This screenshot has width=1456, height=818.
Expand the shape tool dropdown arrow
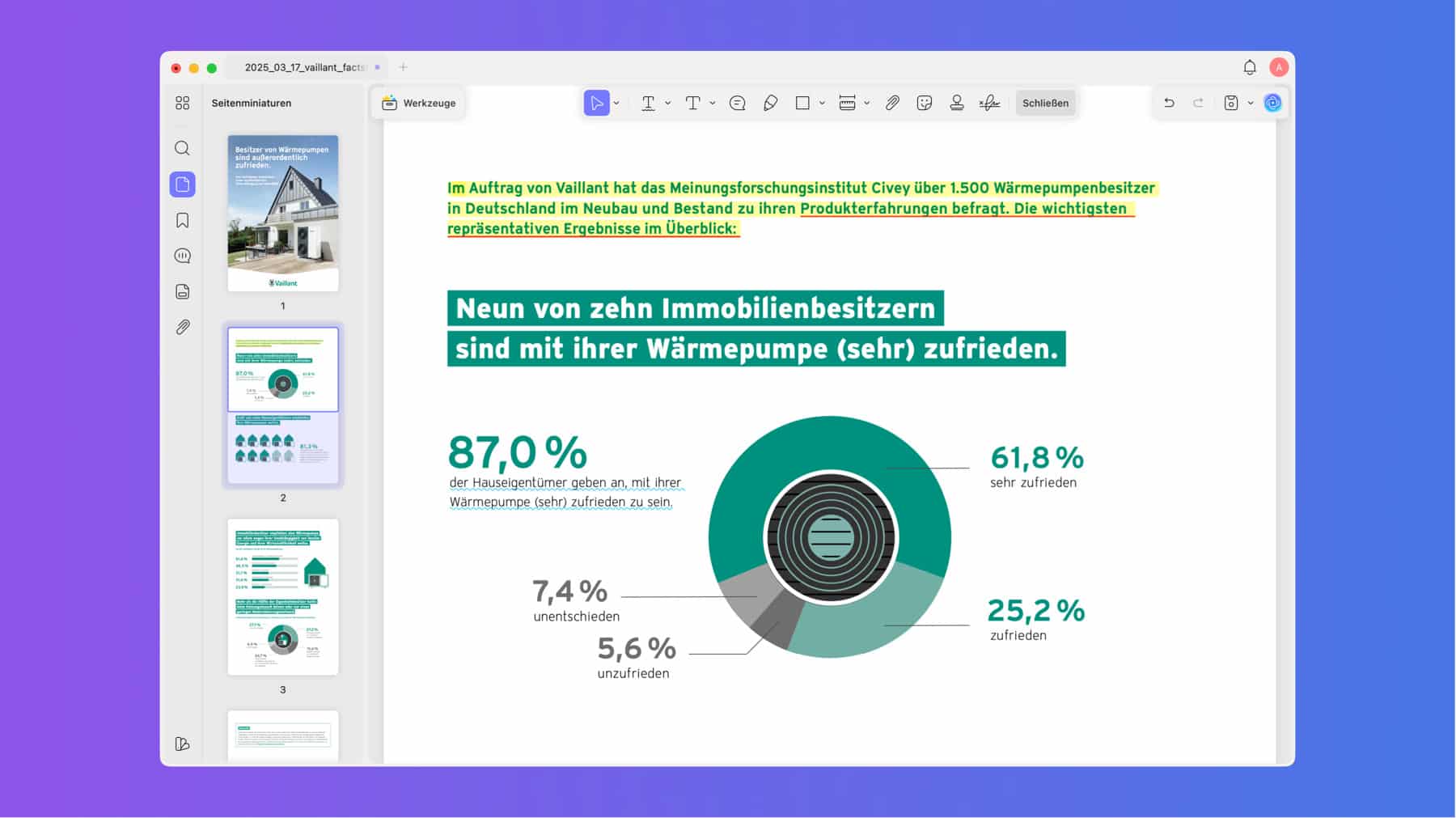[x=822, y=104]
